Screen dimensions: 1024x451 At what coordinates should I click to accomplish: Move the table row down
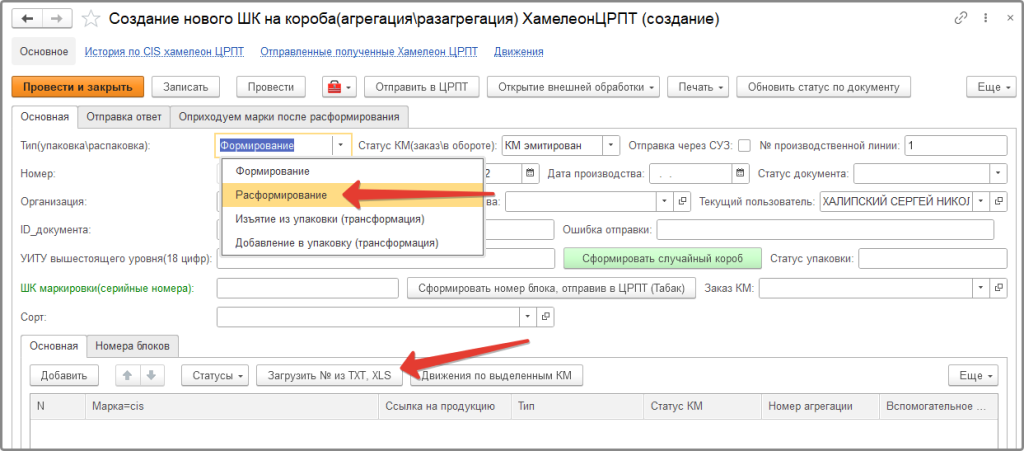pyautogui.click(x=152, y=375)
